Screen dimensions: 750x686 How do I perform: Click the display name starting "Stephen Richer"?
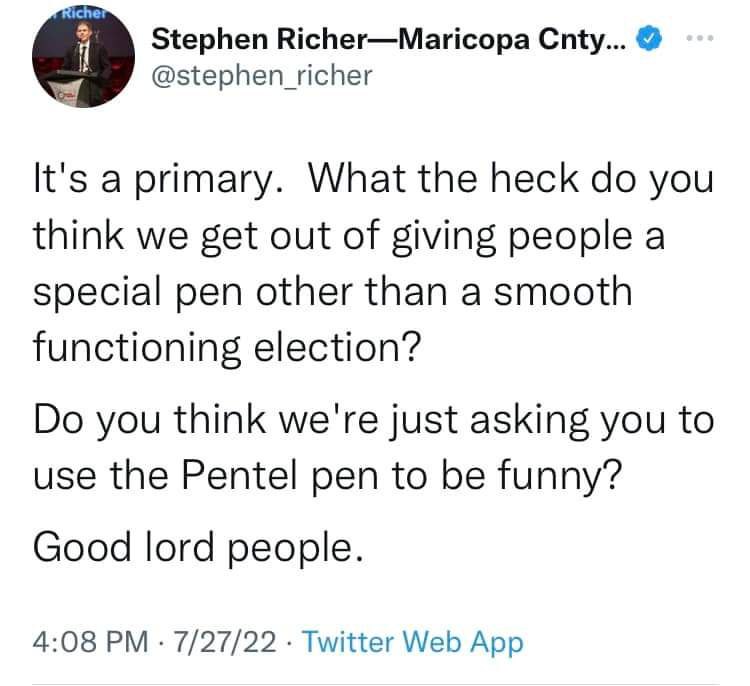(388, 39)
